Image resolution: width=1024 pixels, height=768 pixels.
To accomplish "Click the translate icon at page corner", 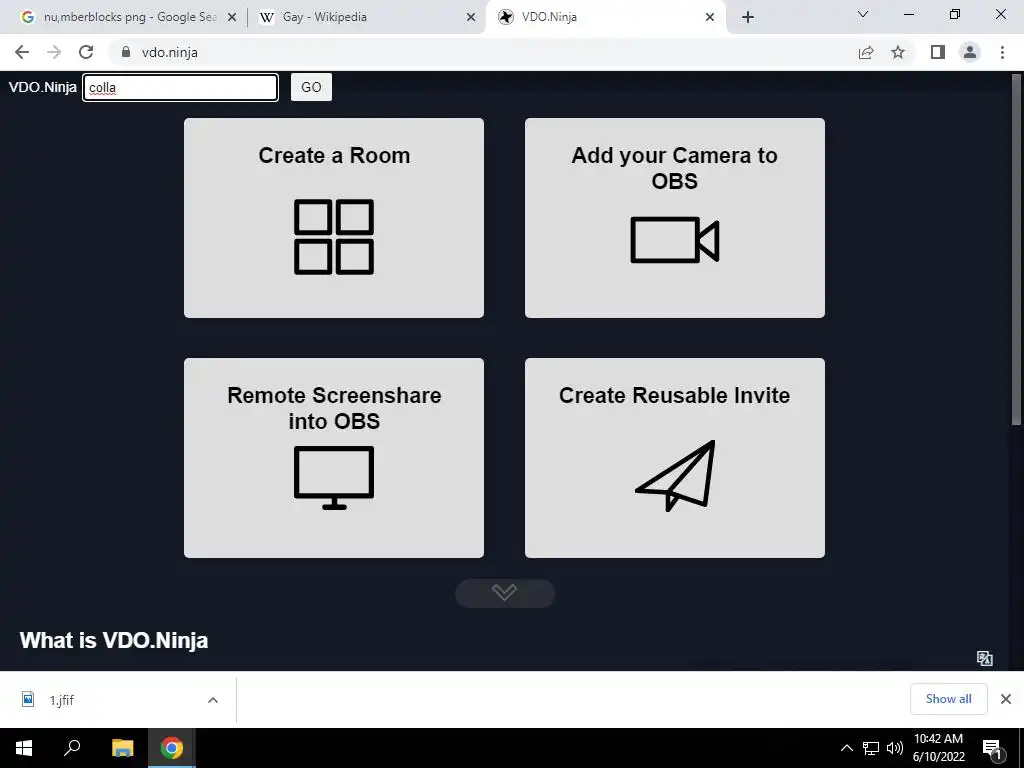I will (984, 658).
